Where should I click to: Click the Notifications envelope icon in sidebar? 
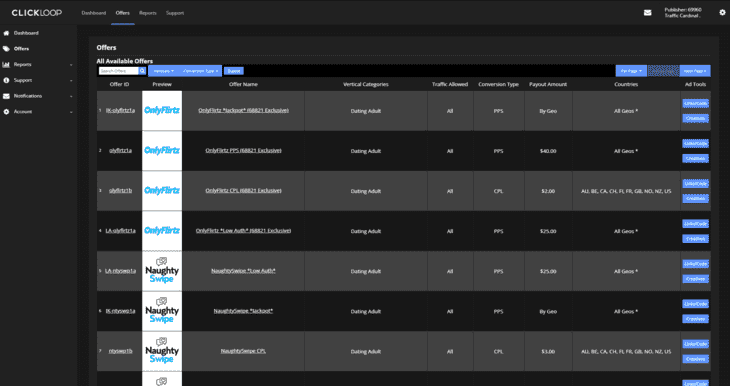(x=7, y=96)
